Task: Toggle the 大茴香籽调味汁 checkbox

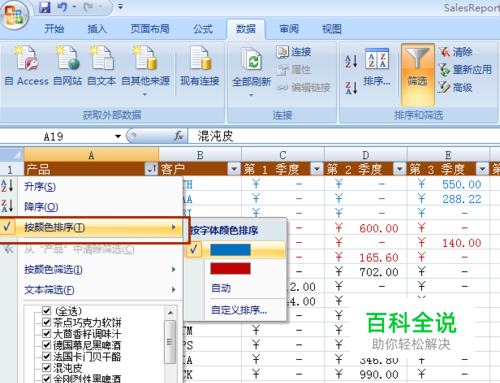Action: coord(47,334)
